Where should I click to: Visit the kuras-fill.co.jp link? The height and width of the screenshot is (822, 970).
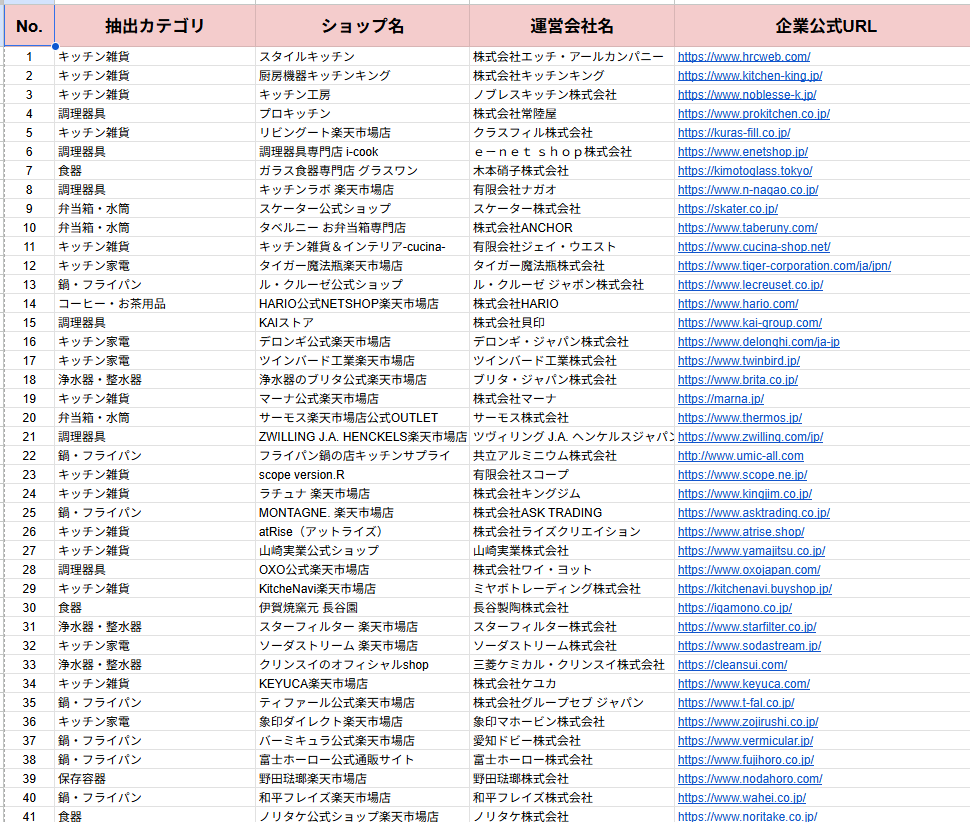pyautogui.click(x=734, y=133)
